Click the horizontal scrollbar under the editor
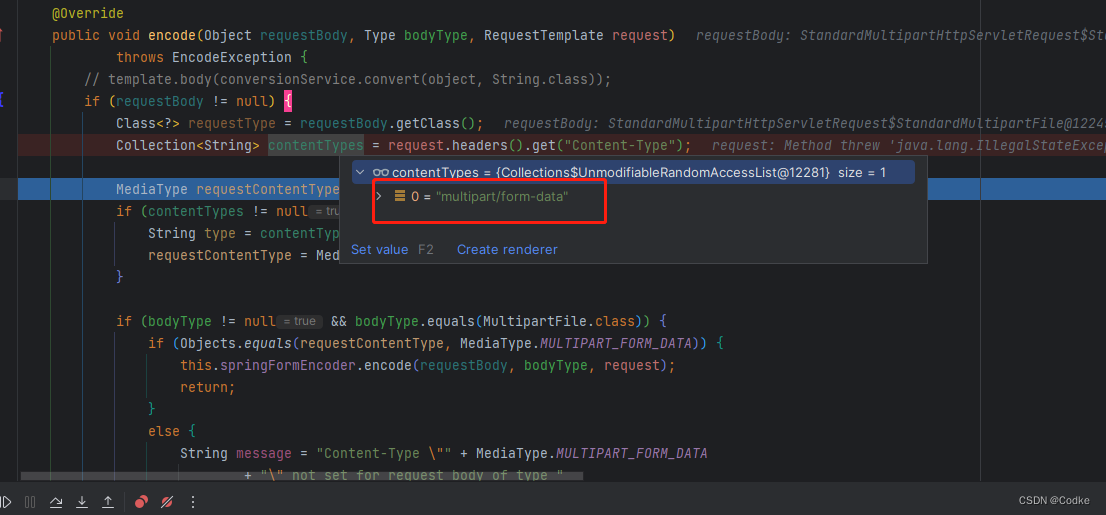This screenshot has height=515, width=1106. (302, 477)
